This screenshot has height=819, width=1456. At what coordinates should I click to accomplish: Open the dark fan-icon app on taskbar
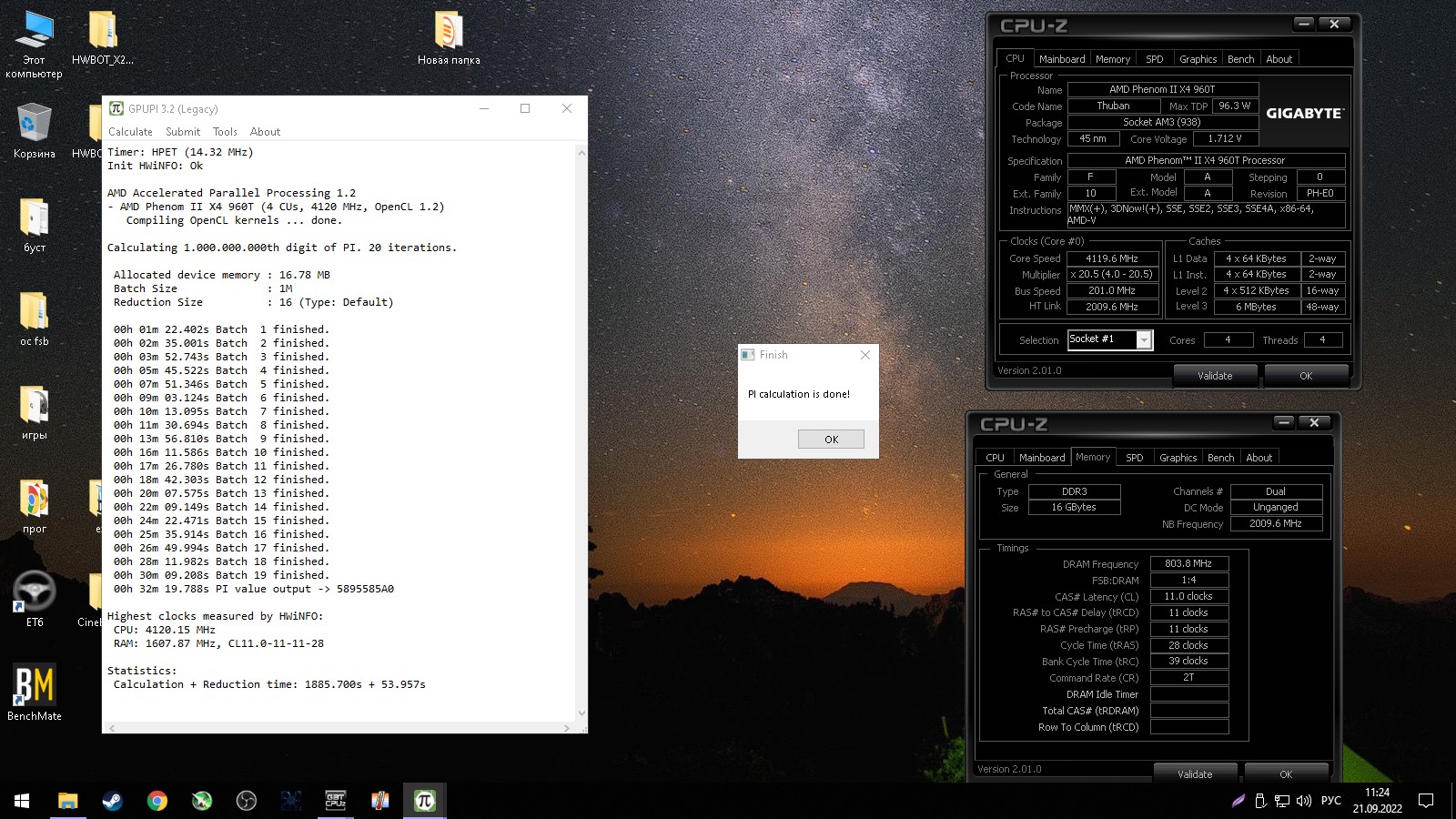[291, 801]
